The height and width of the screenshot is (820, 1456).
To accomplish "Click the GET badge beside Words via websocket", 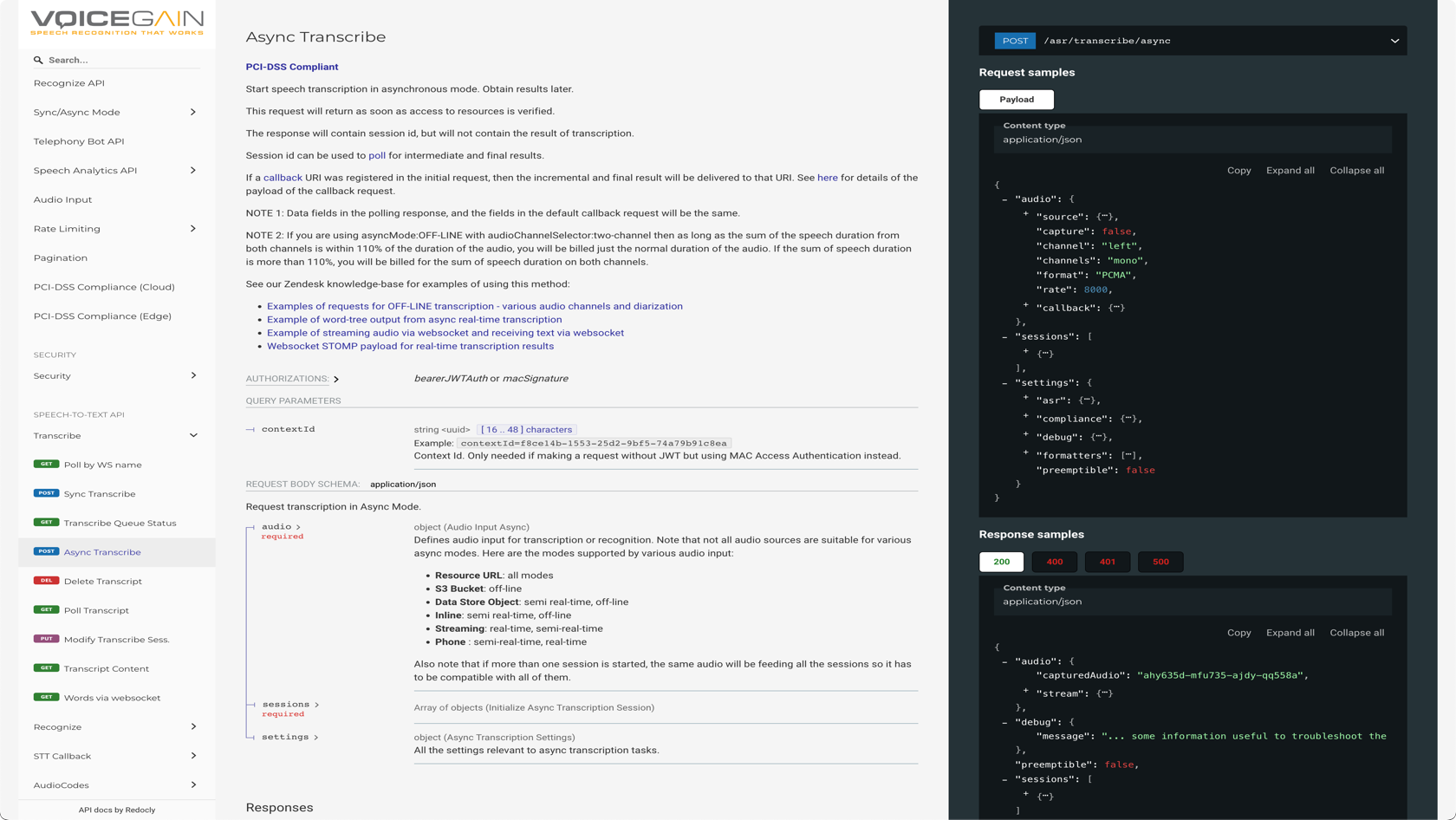I will [46, 697].
